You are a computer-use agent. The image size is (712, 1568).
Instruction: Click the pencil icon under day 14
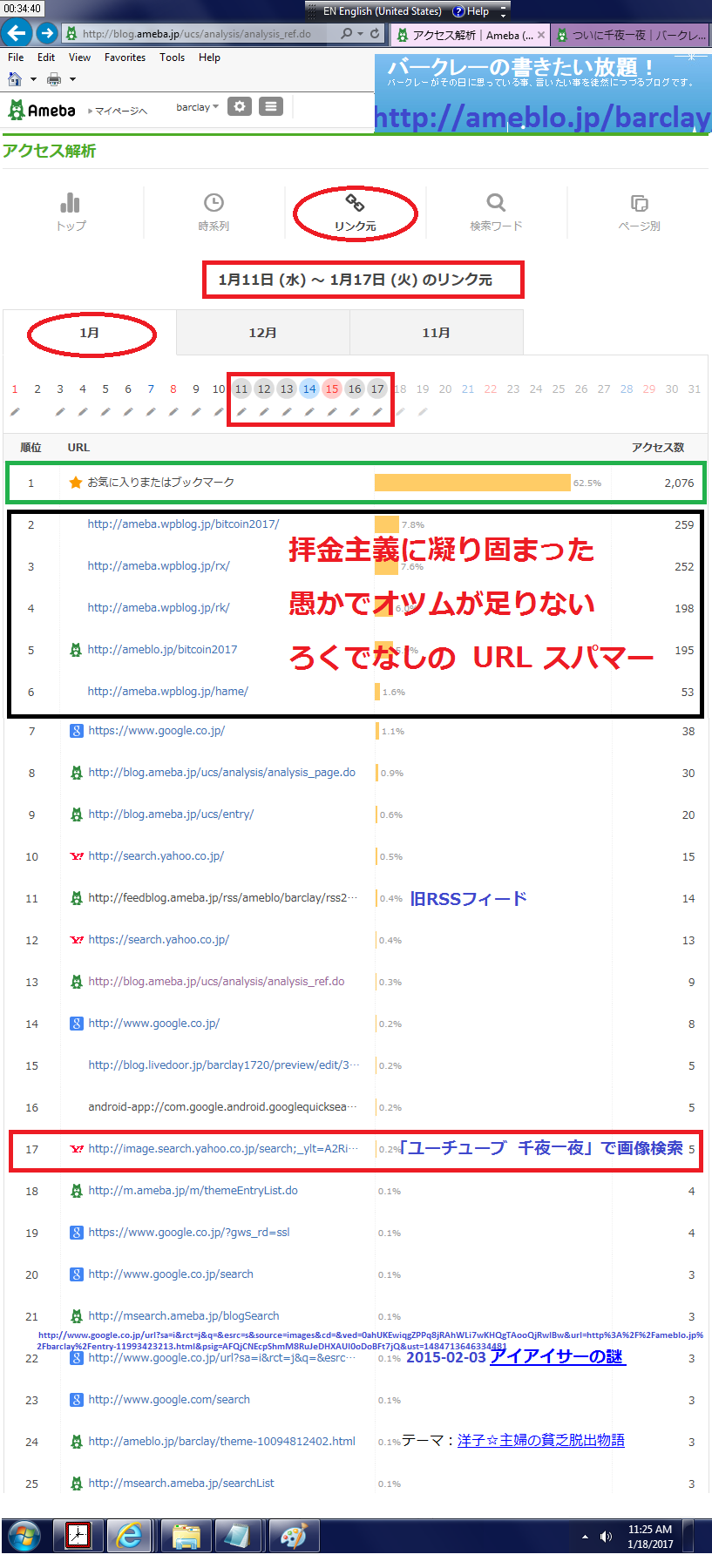309,412
